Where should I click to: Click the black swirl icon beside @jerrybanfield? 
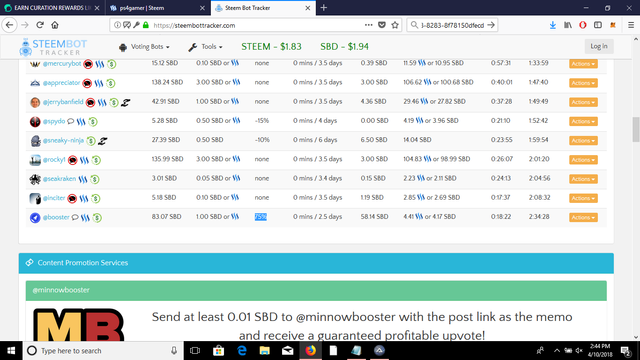[125, 102]
